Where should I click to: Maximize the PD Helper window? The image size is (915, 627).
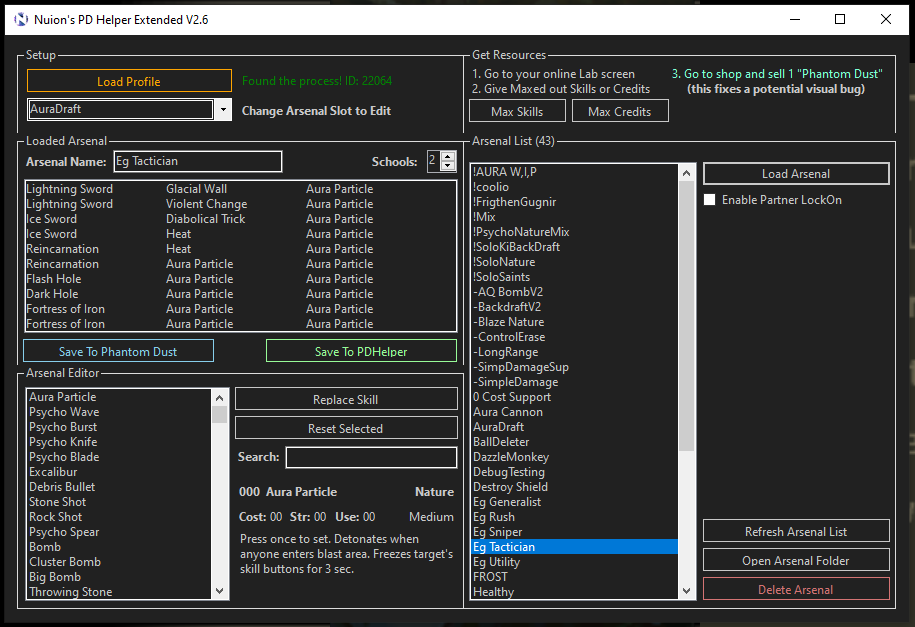coord(840,19)
